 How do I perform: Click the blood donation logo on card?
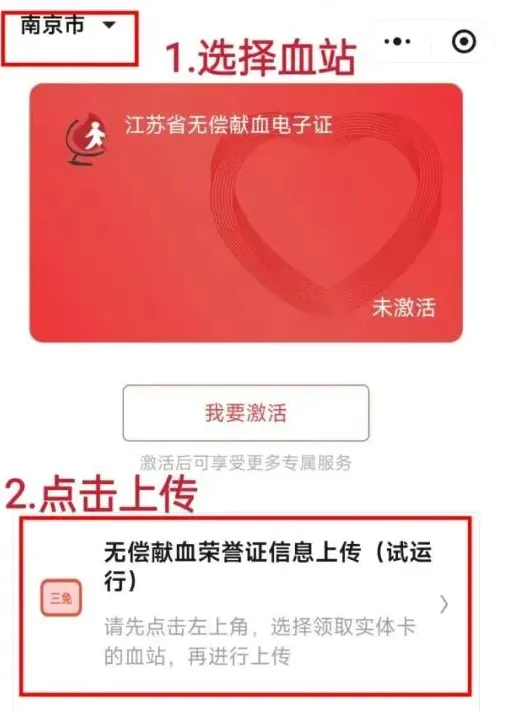[87, 138]
